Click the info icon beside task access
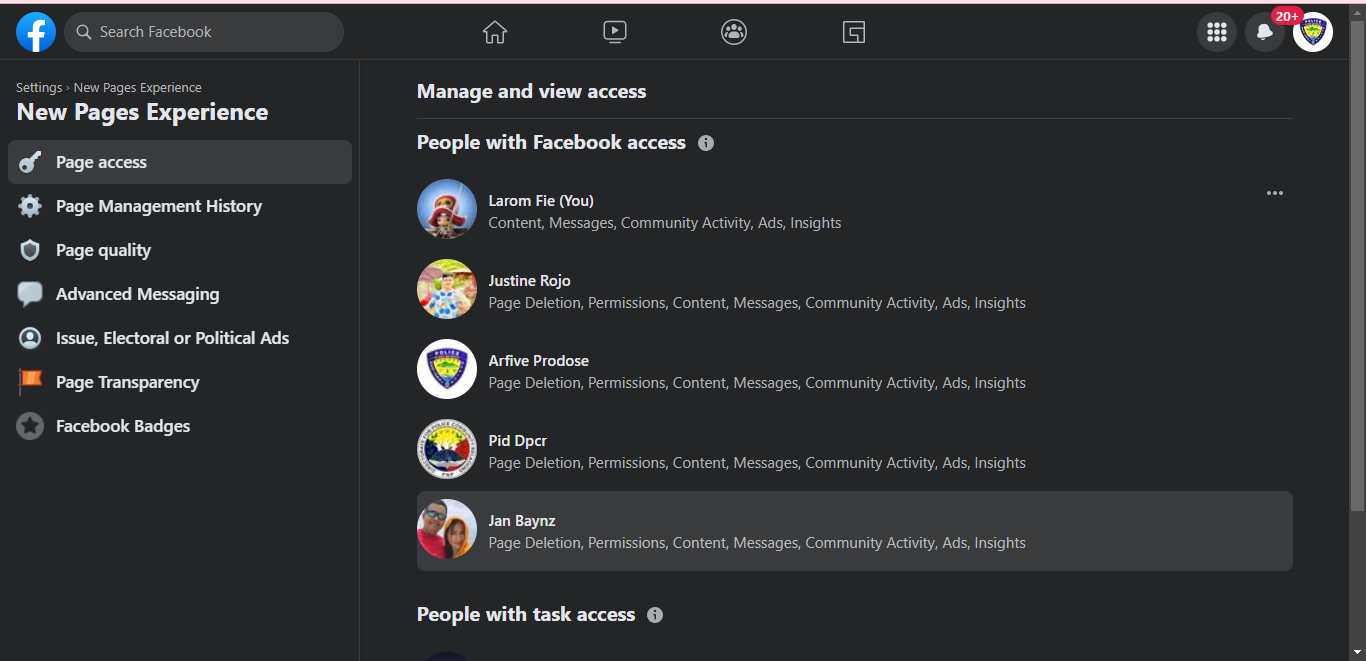 point(655,615)
